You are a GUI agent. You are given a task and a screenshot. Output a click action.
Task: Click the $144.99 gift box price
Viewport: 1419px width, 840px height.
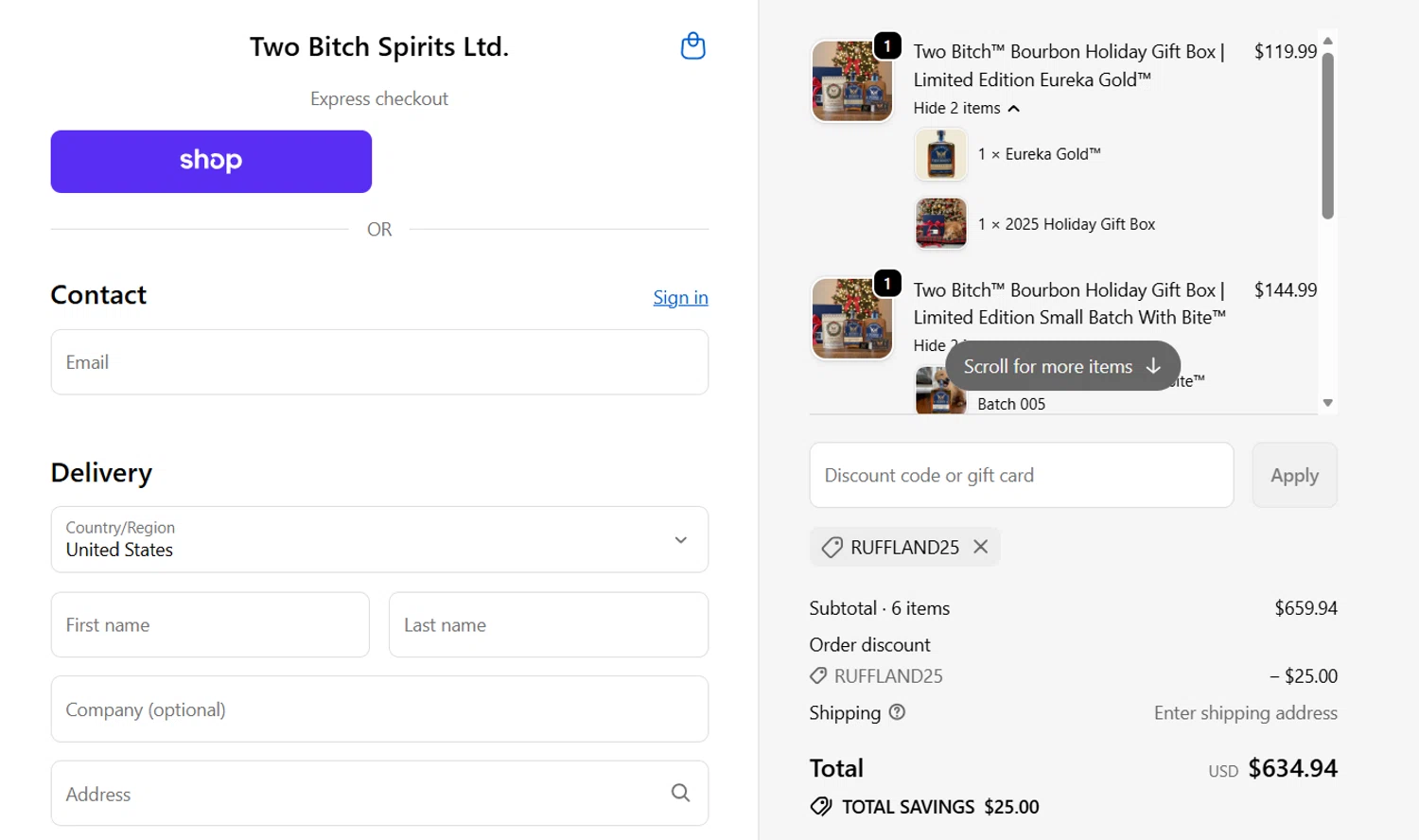pyautogui.click(x=1286, y=290)
